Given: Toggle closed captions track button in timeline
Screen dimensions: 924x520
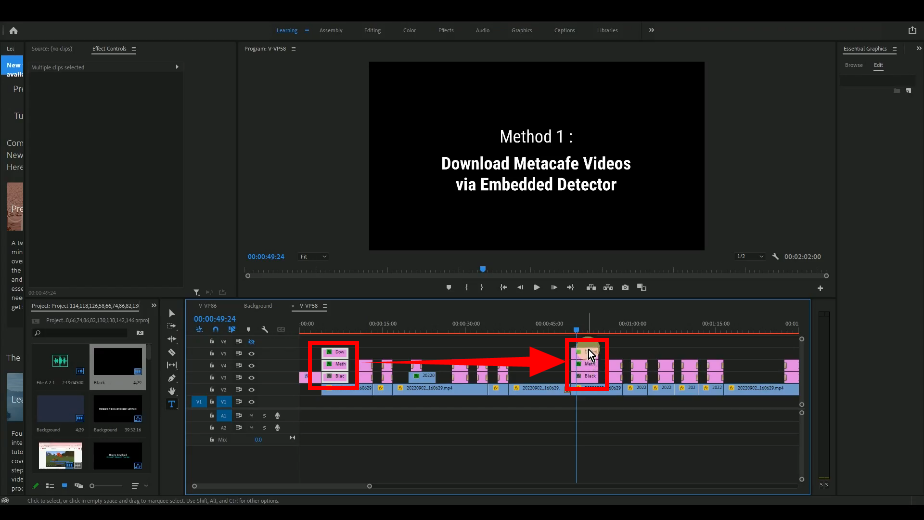Looking at the screenshot, I should 281,330.
